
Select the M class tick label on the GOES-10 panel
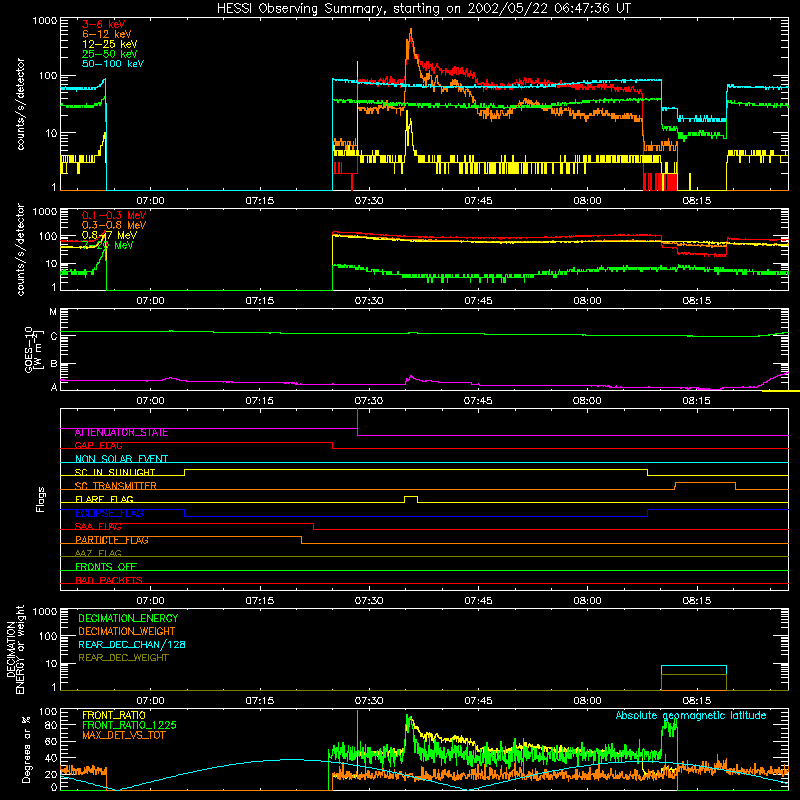pos(53,312)
